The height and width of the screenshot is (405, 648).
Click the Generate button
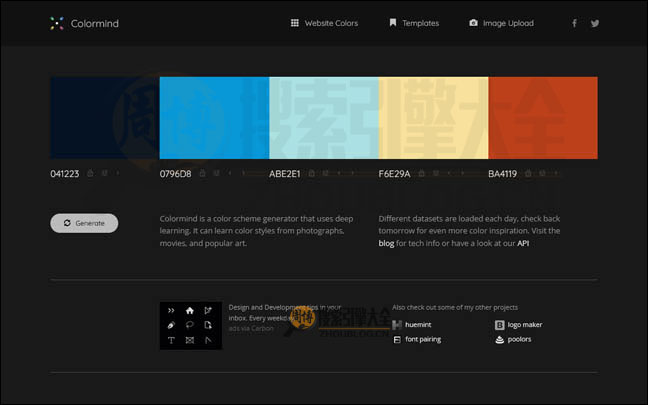pyautogui.click(x=84, y=223)
